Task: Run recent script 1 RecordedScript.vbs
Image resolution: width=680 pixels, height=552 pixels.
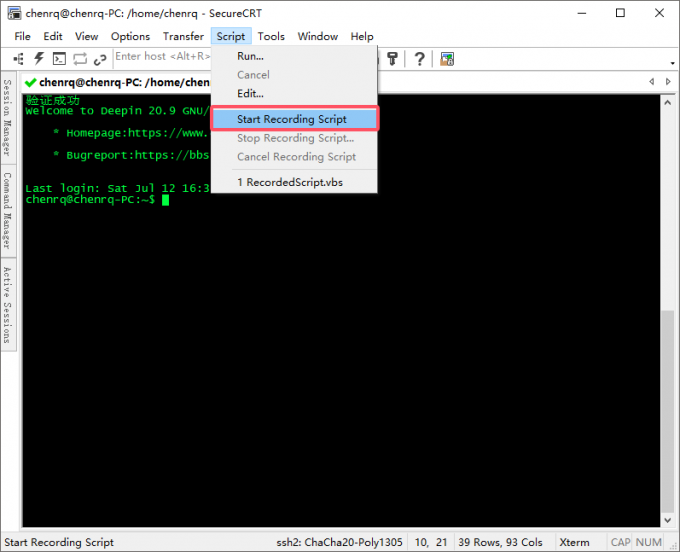Action: (294, 182)
